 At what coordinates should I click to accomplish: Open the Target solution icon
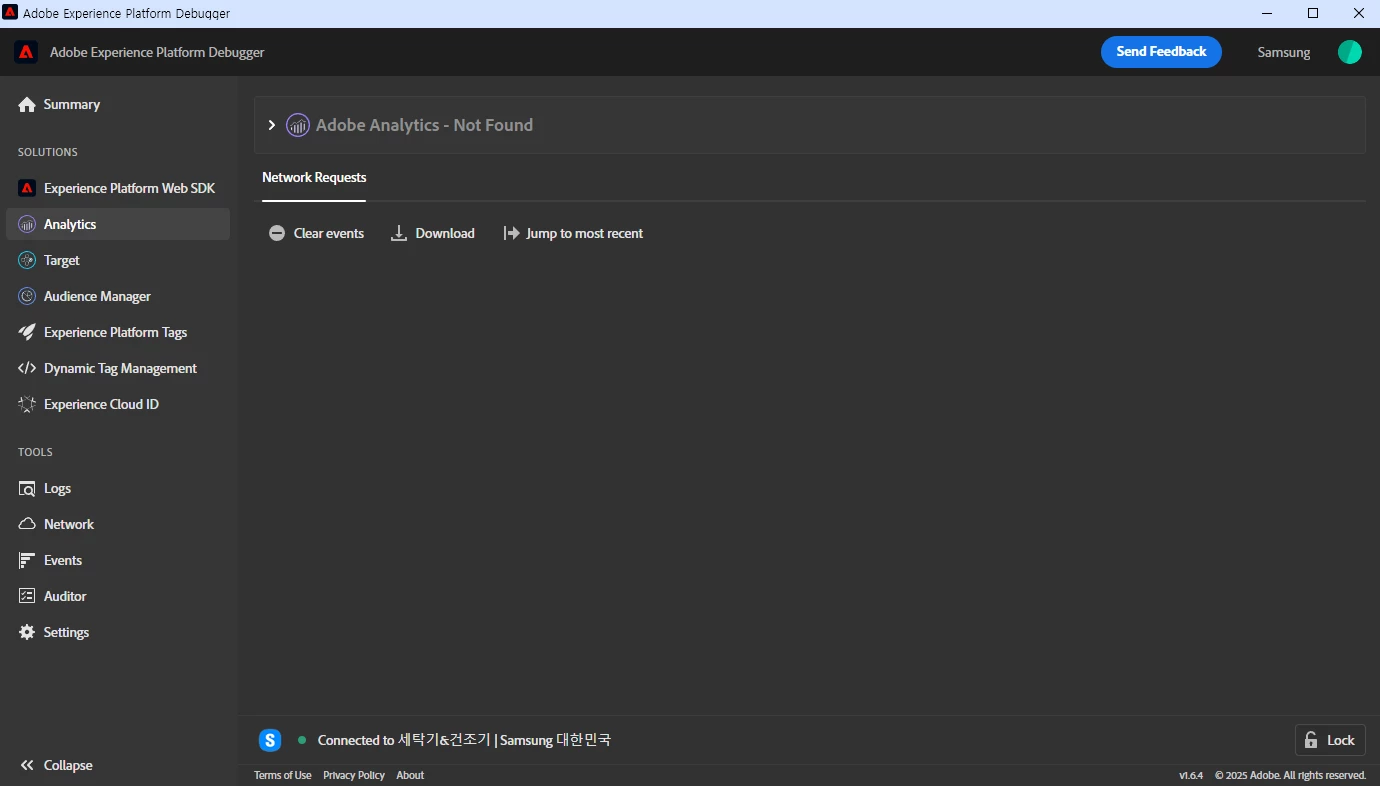coord(27,260)
